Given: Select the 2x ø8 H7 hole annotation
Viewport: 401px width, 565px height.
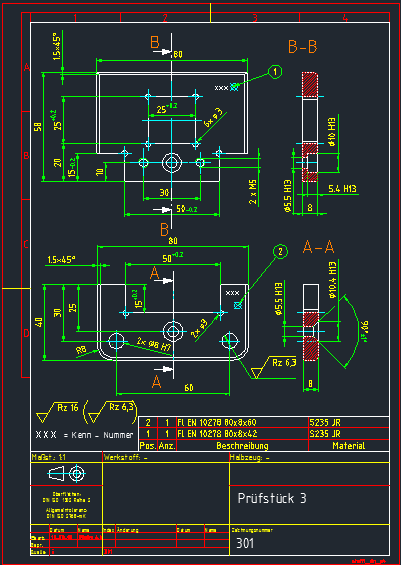Looking at the screenshot, I should pyautogui.click(x=153, y=343).
